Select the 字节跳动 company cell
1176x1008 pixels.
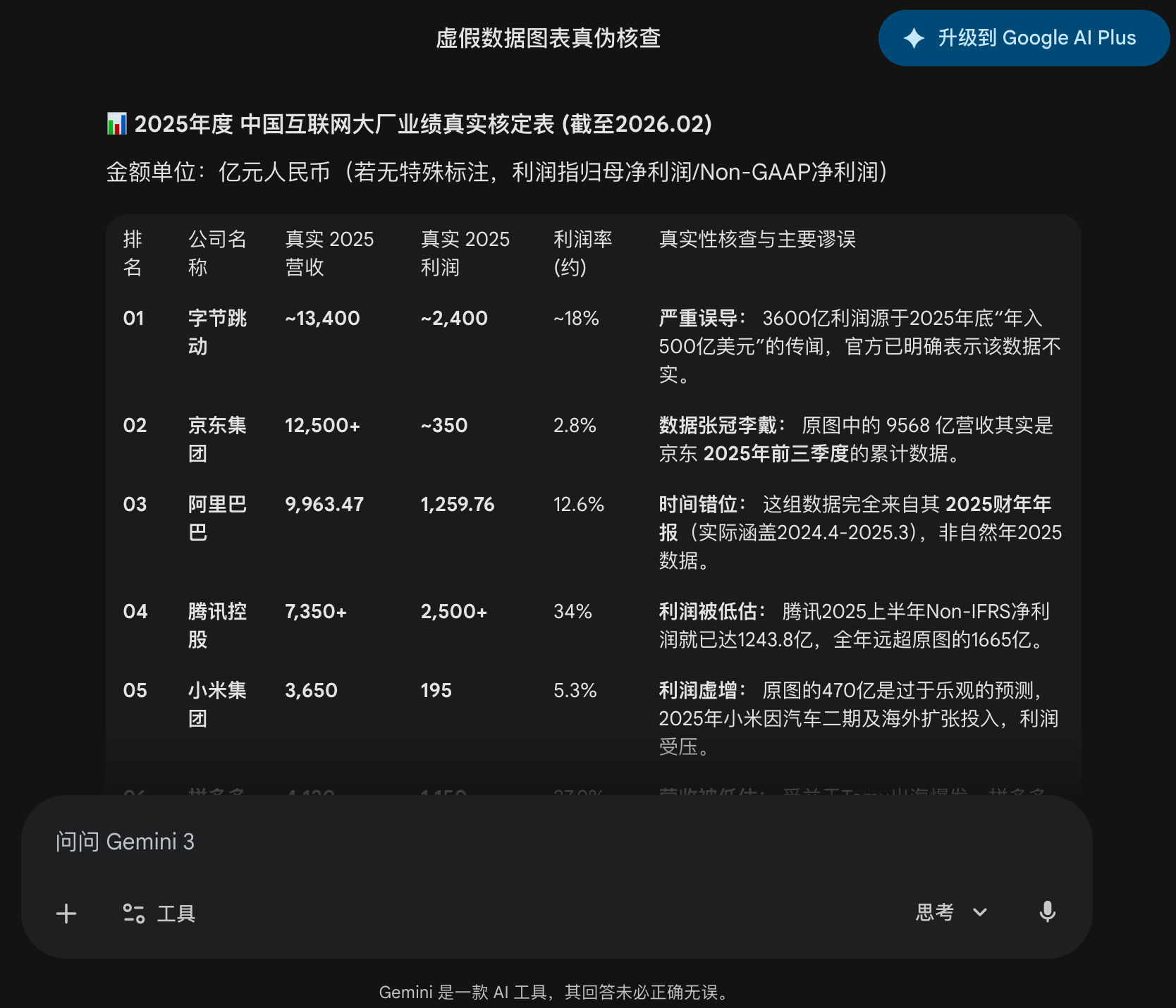[x=217, y=332]
